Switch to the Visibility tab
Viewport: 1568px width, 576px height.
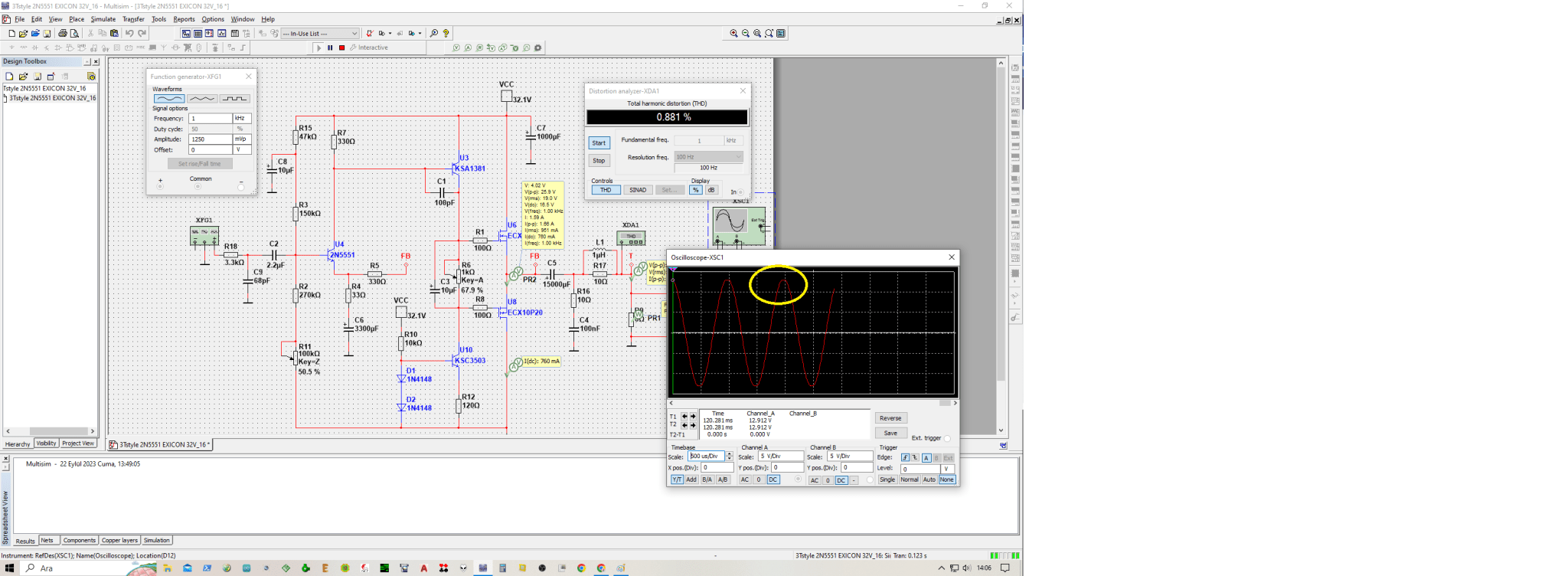[46, 443]
